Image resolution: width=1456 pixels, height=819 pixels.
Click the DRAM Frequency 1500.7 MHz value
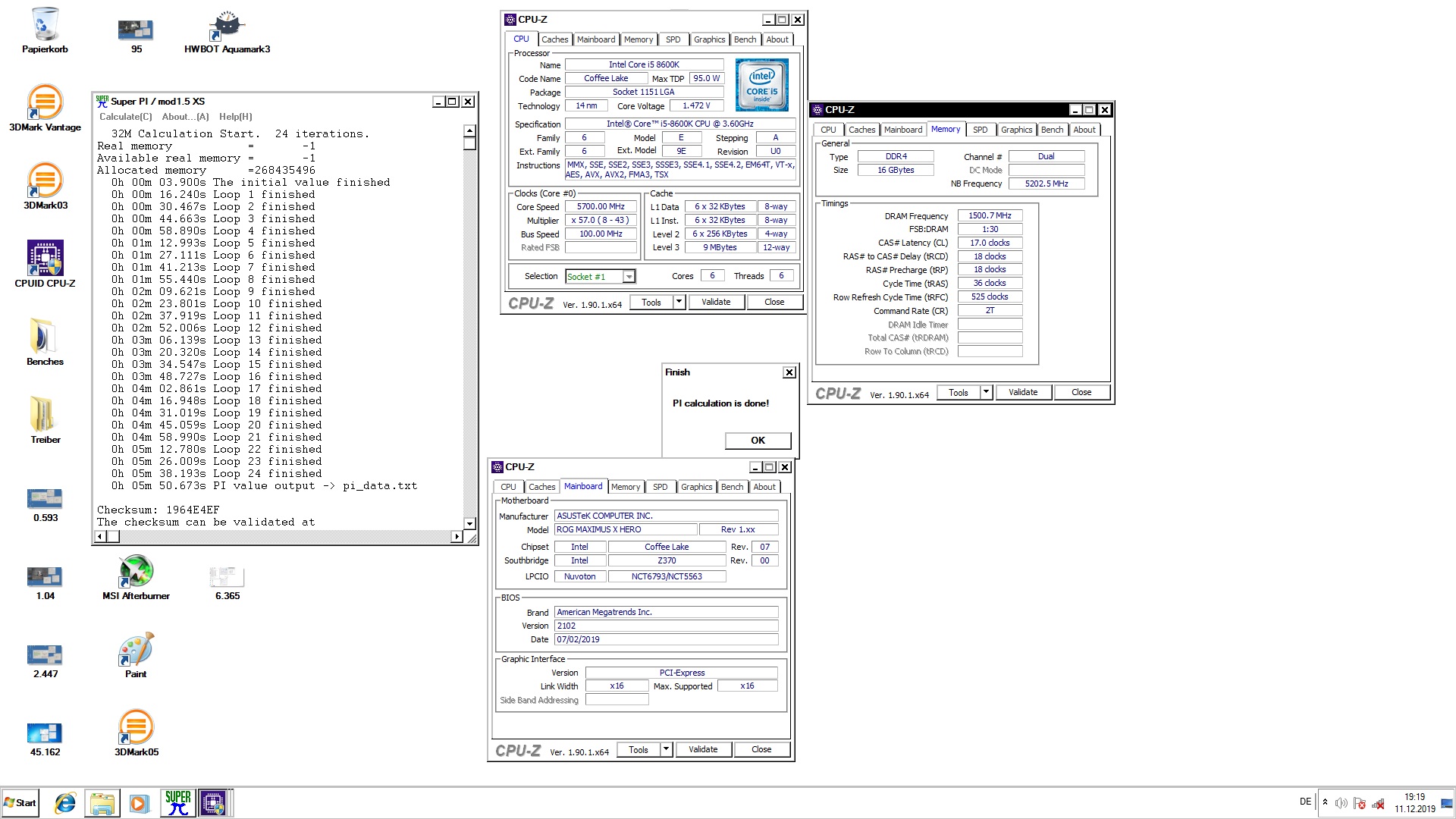(x=990, y=215)
